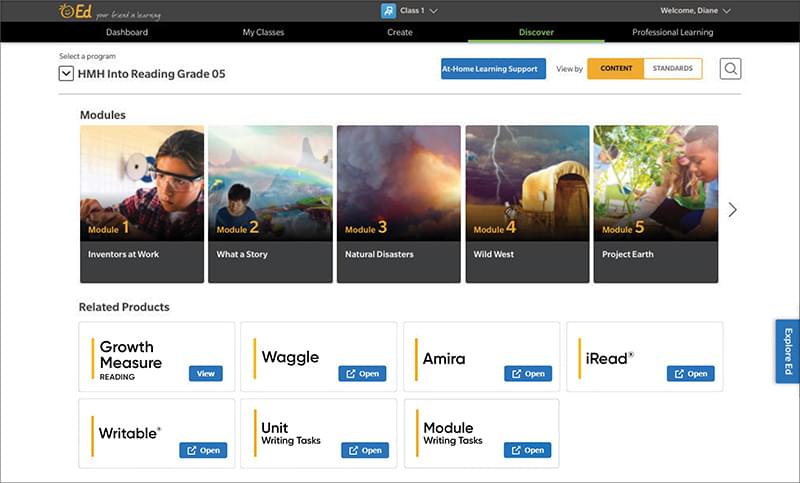The image size is (800, 483).
Task: Open the Professional Learning tab
Action: pyautogui.click(x=672, y=32)
